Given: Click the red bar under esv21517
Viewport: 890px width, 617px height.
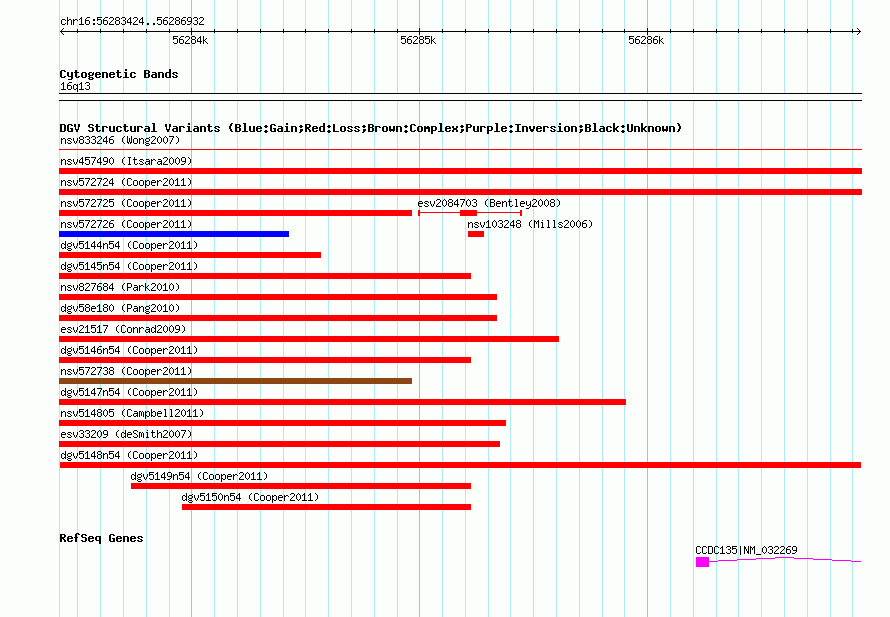Looking at the screenshot, I should point(309,339).
